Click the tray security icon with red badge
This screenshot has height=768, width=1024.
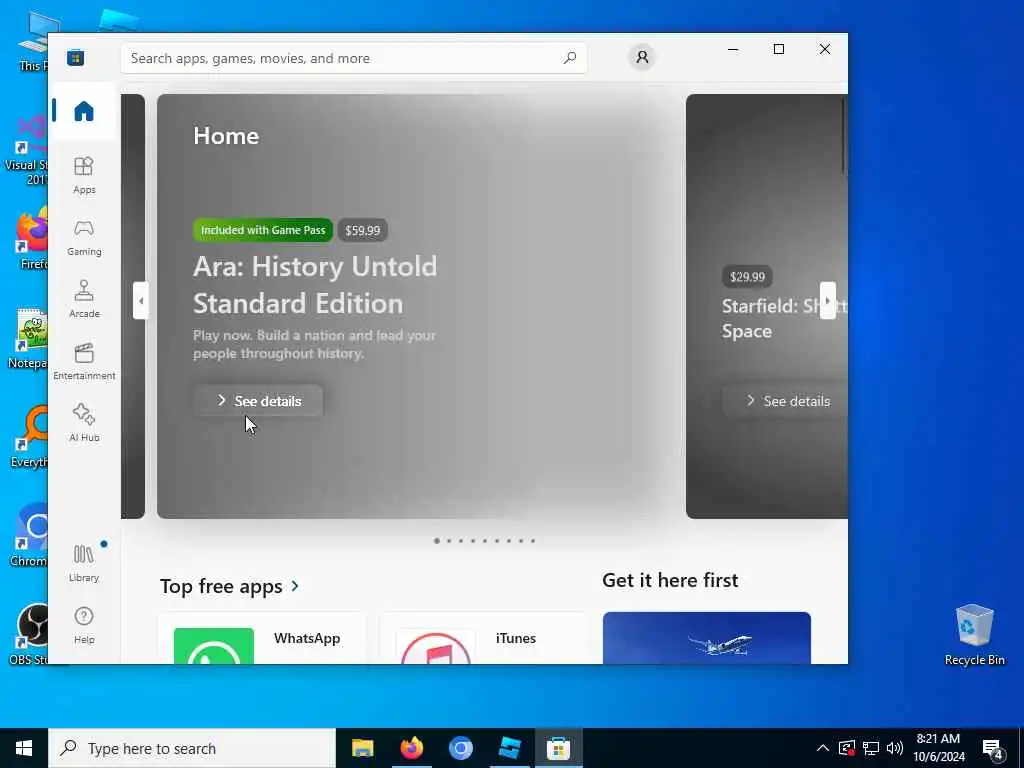click(847, 748)
